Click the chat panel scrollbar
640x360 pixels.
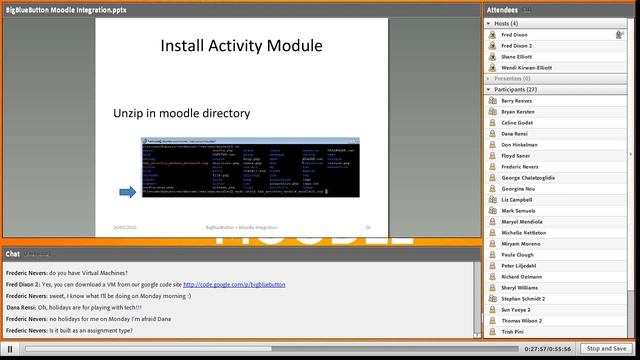477,300
